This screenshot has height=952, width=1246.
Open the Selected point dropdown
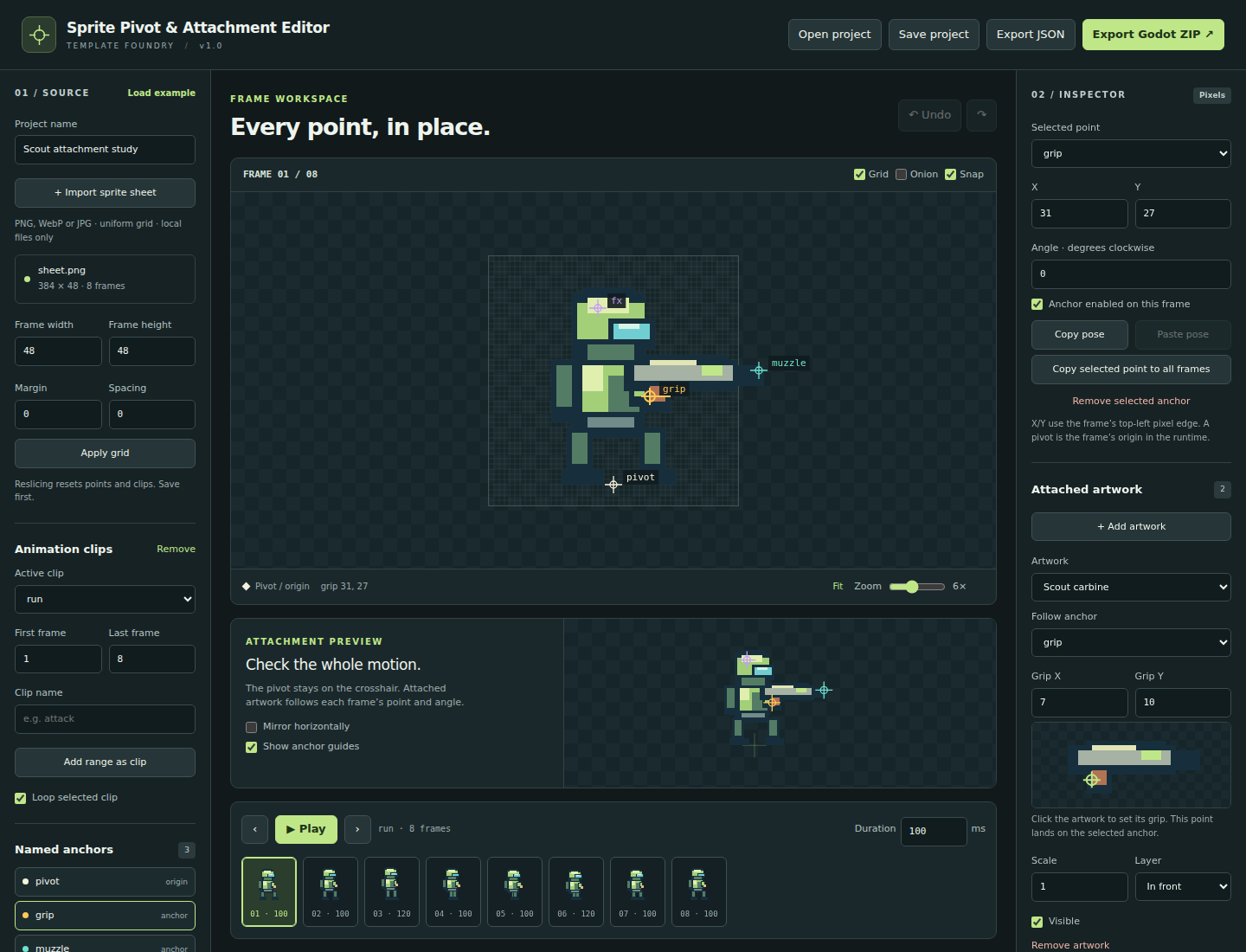1131,154
